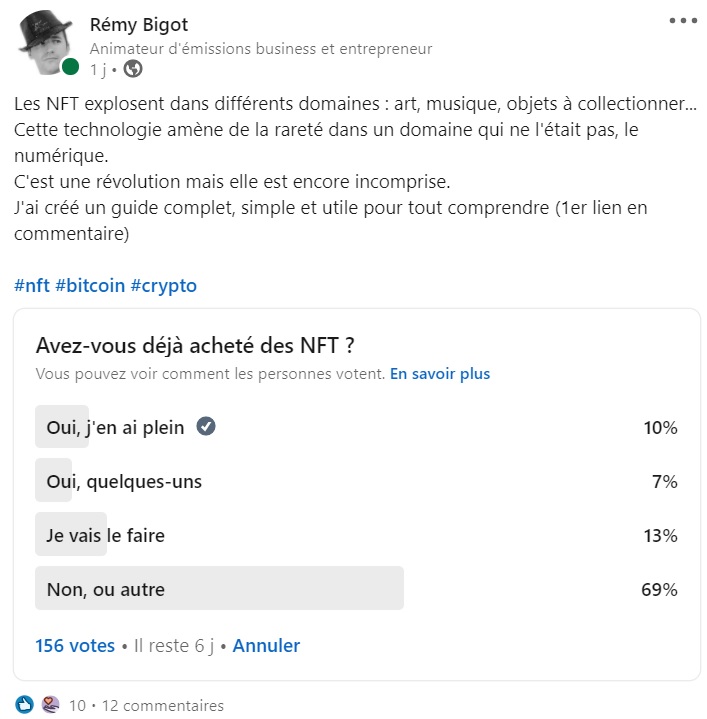Select poll option Je vais le faire
Viewport: 707px width, 719px height.
(357, 535)
